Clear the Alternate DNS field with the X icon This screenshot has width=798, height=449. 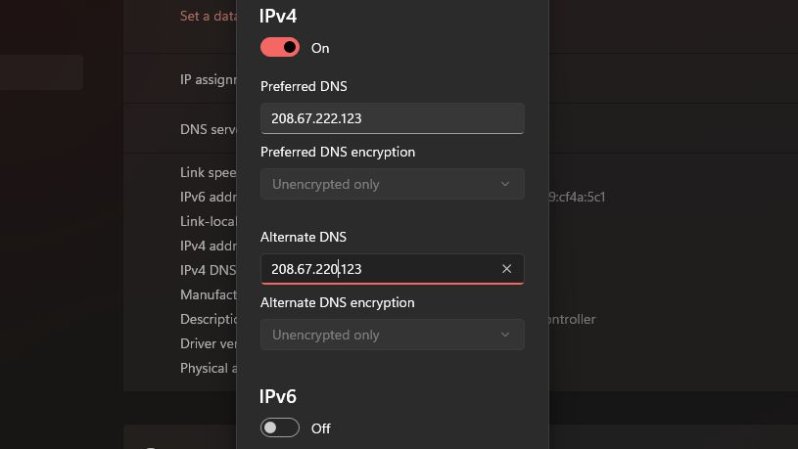506,269
